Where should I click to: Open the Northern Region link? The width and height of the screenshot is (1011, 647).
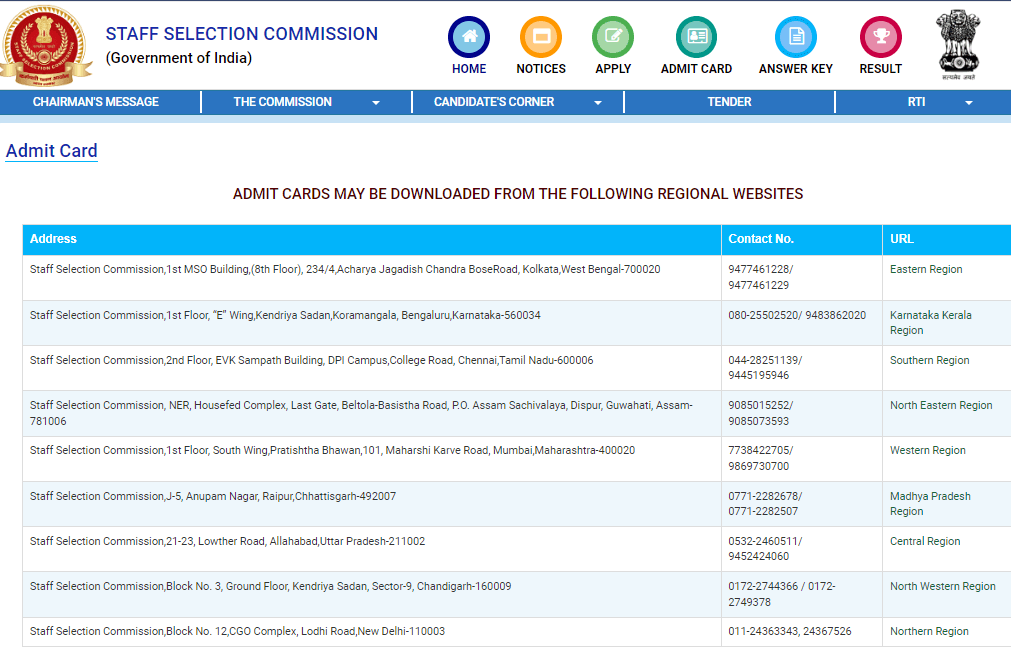(929, 631)
